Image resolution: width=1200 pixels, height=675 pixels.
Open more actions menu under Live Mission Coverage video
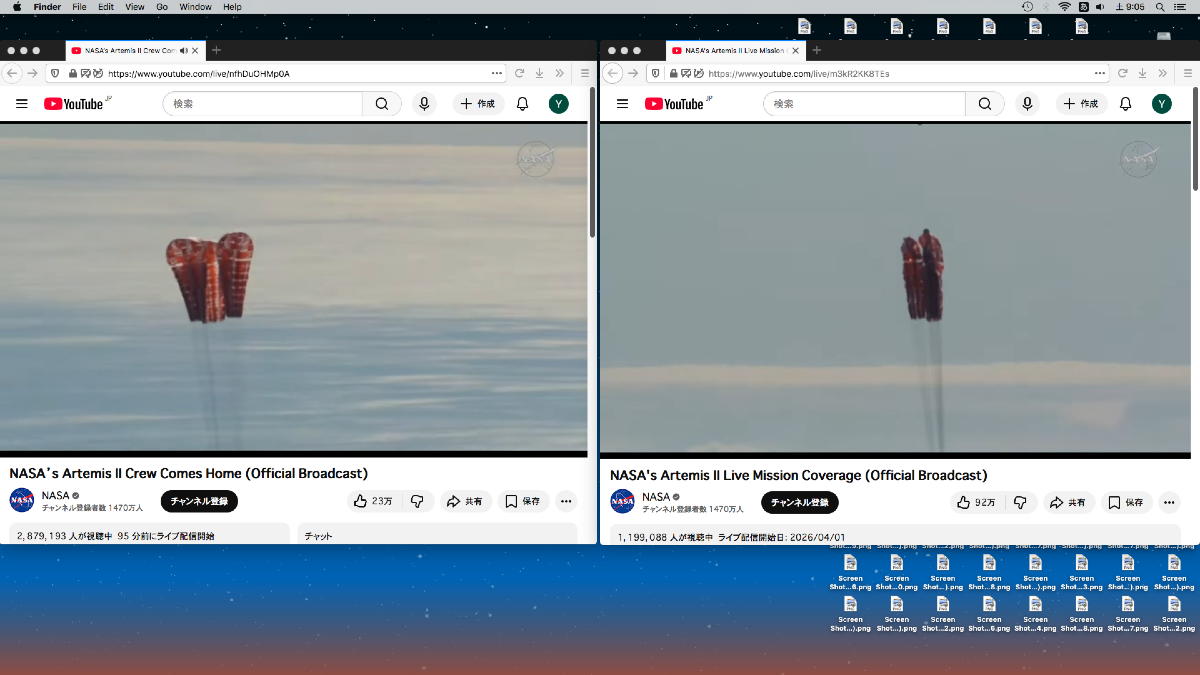click(1169, 503)
